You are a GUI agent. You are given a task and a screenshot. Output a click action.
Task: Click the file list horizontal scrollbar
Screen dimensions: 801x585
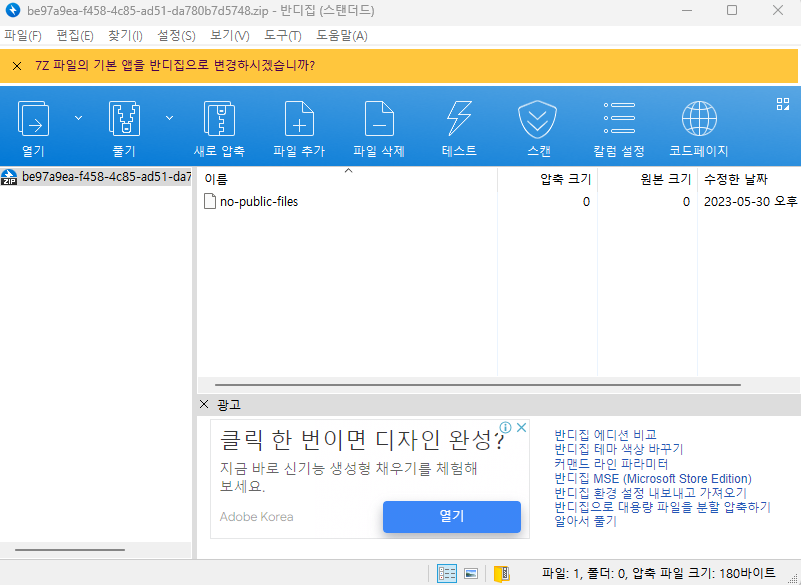pyautogui.click(x=478, y=385)
